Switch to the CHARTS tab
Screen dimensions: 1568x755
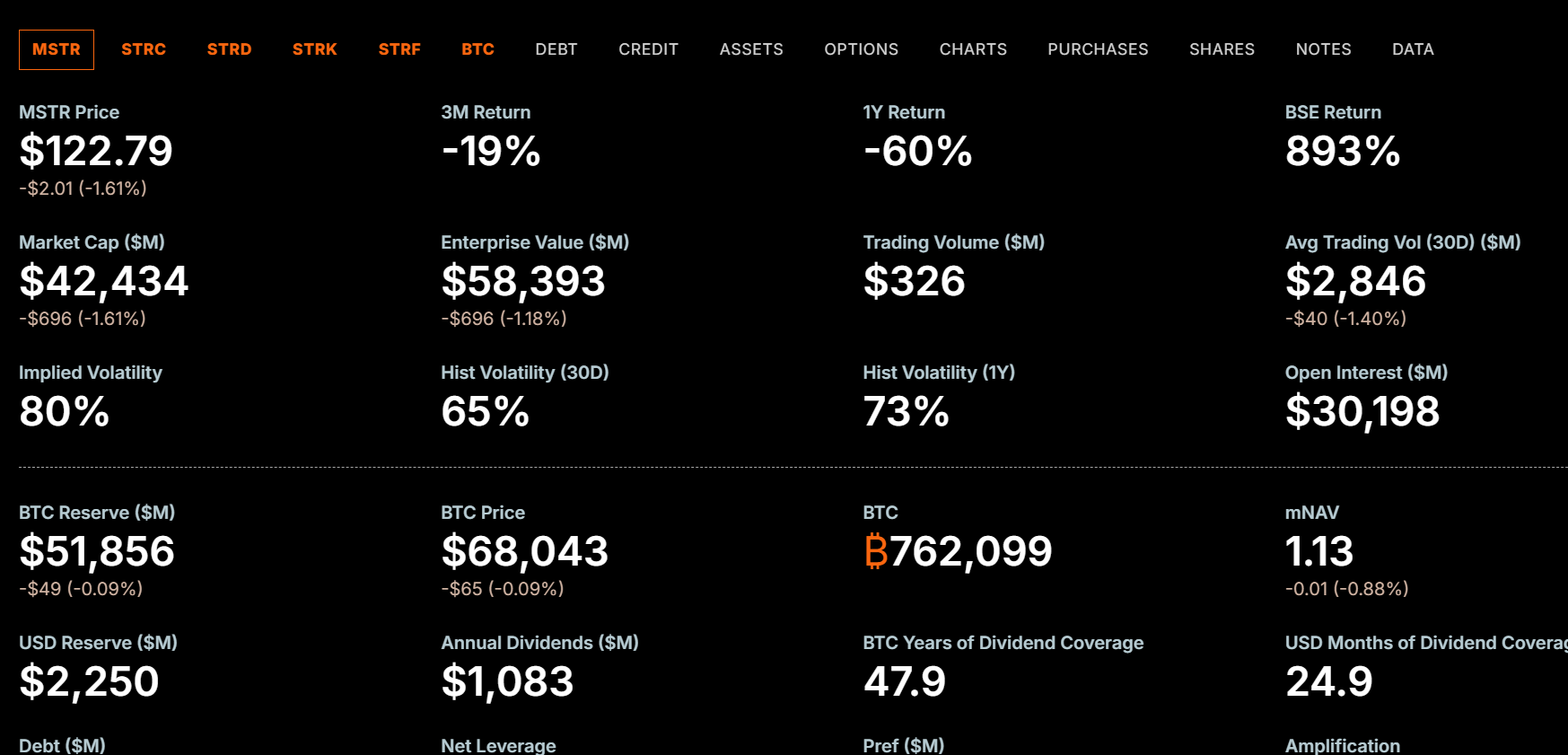pyautogui.click(x=972, y=49)
